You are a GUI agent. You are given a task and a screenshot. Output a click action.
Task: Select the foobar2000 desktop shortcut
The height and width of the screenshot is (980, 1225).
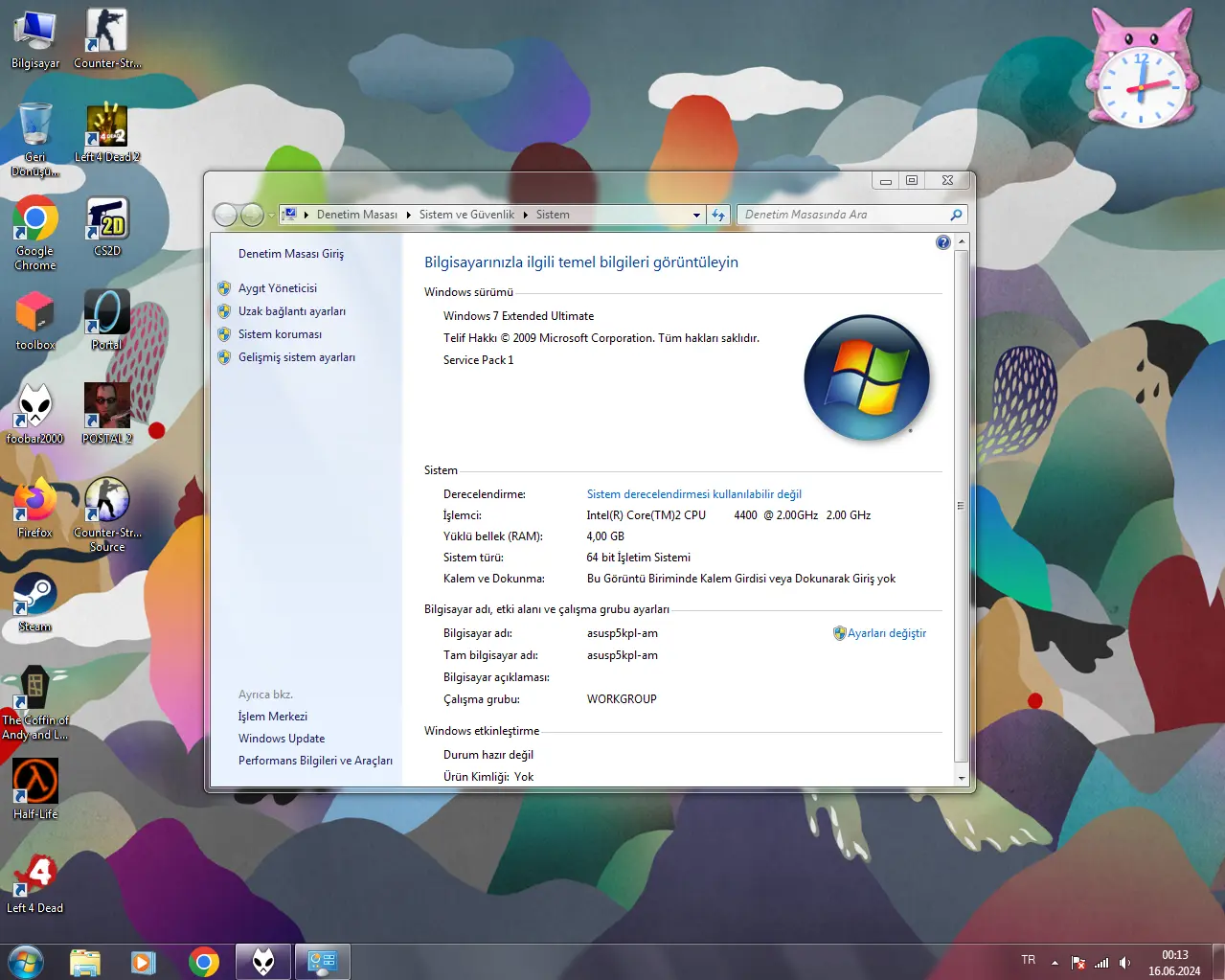click(35, 414)
